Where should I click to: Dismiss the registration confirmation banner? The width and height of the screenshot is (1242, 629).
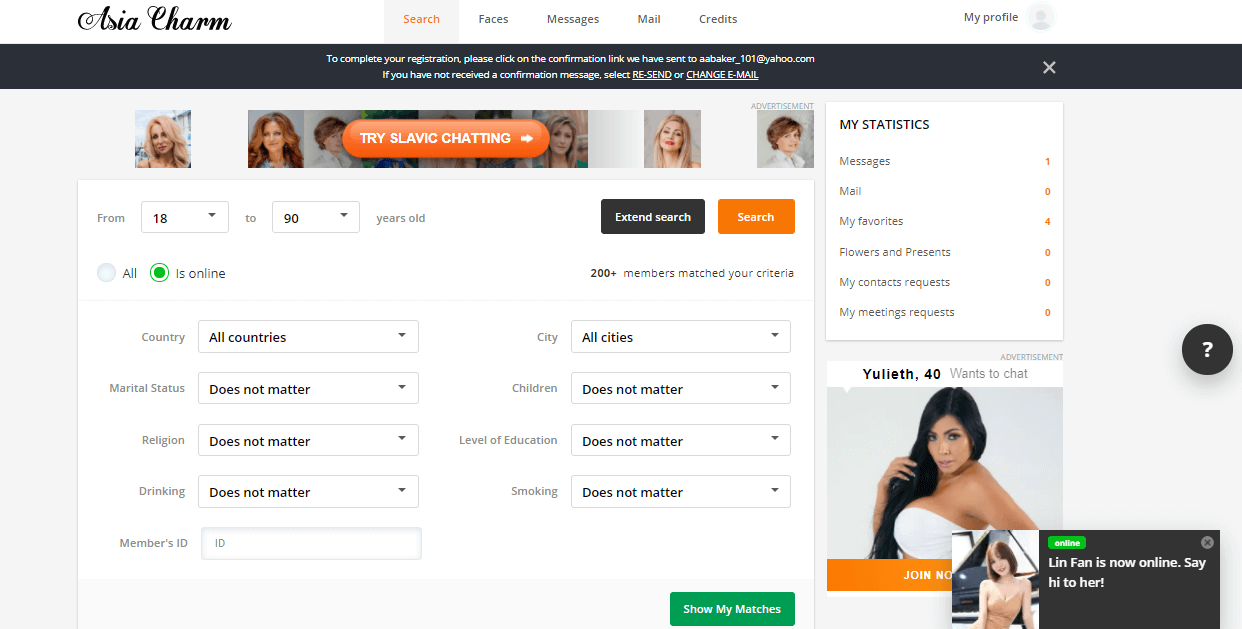(x=1049, y=67)
